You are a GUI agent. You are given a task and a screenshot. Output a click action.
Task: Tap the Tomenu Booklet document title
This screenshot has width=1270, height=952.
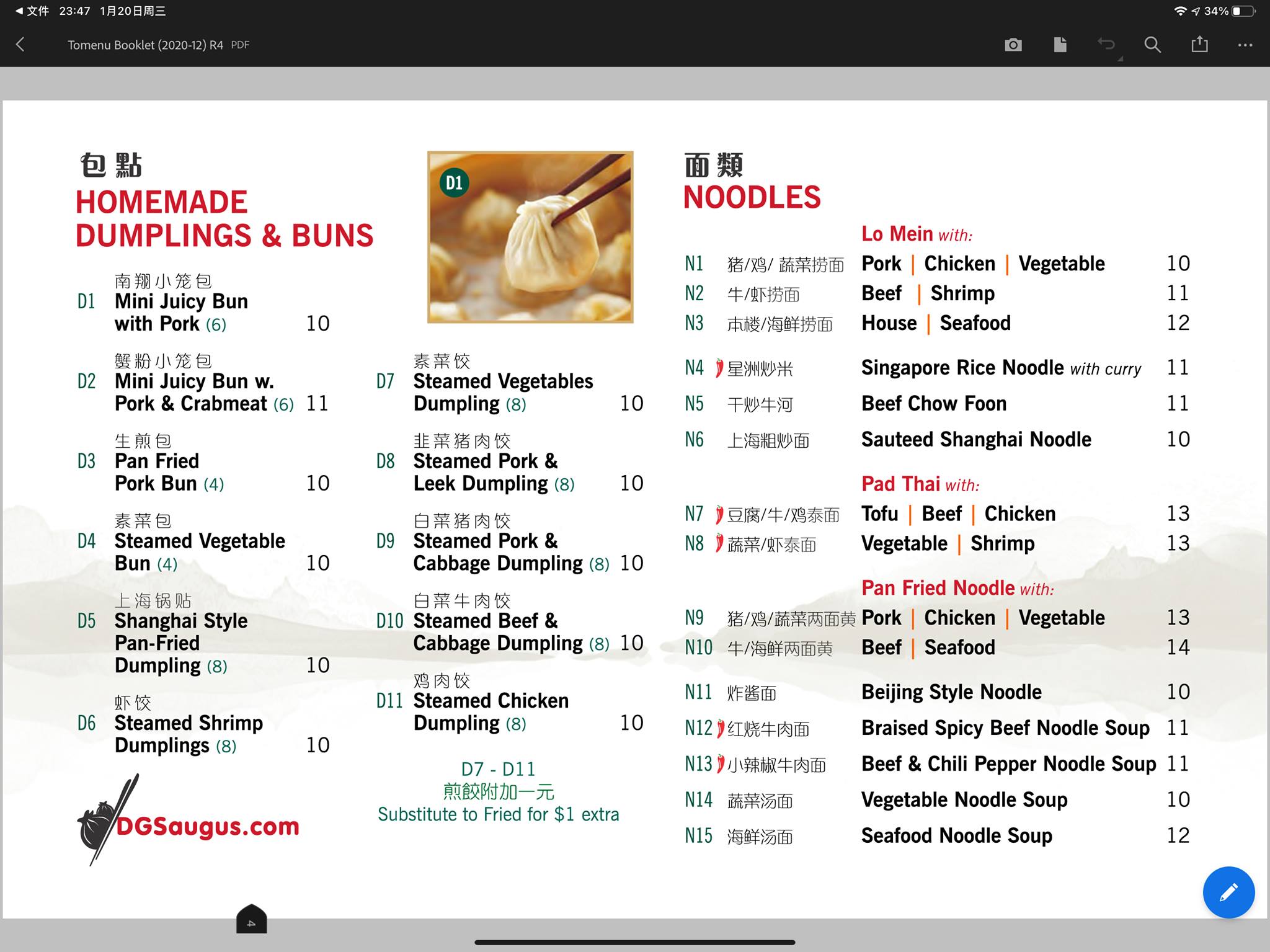point(146,45)
